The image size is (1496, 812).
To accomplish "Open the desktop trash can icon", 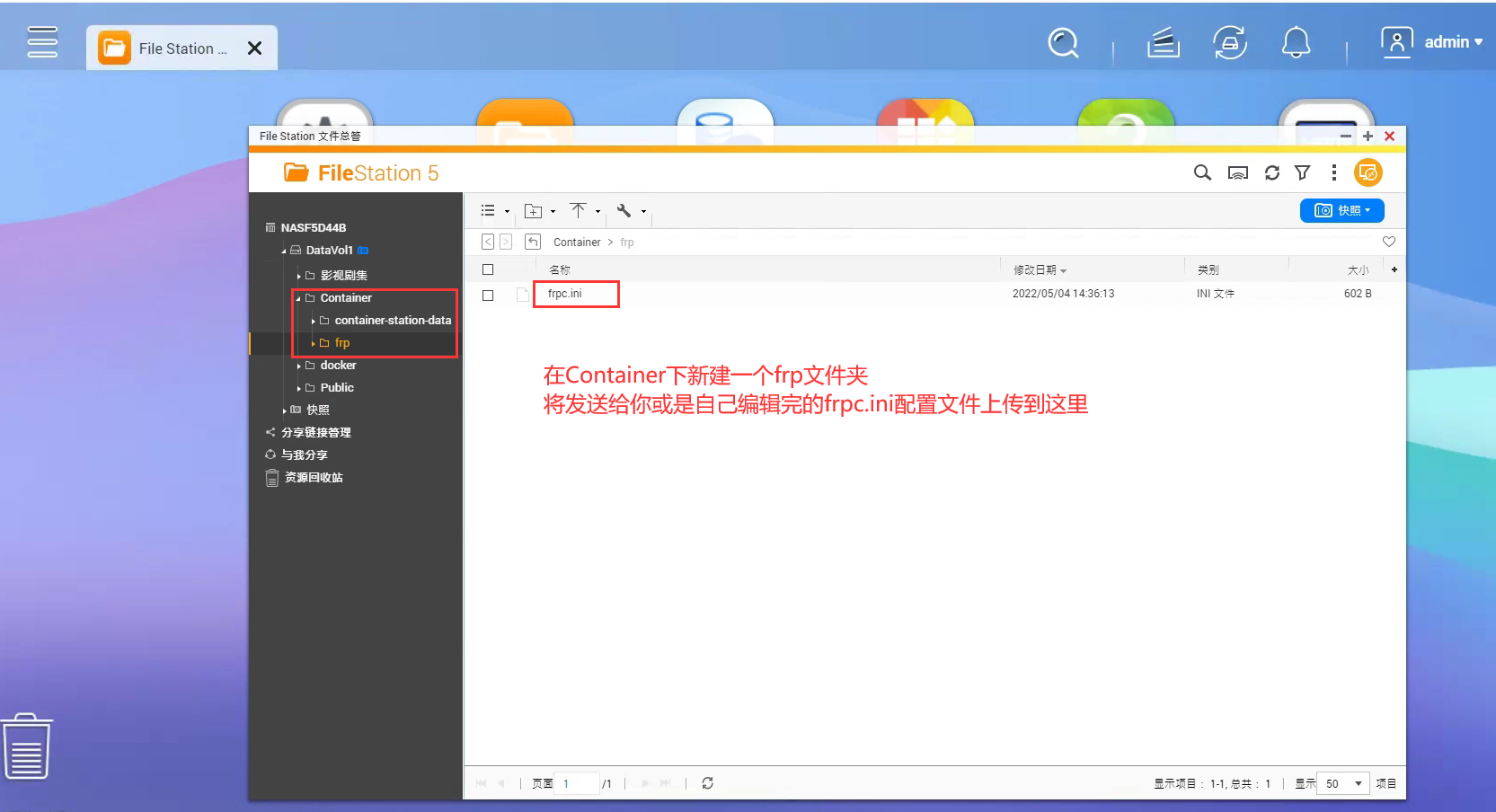I will [x=27, y=746].
